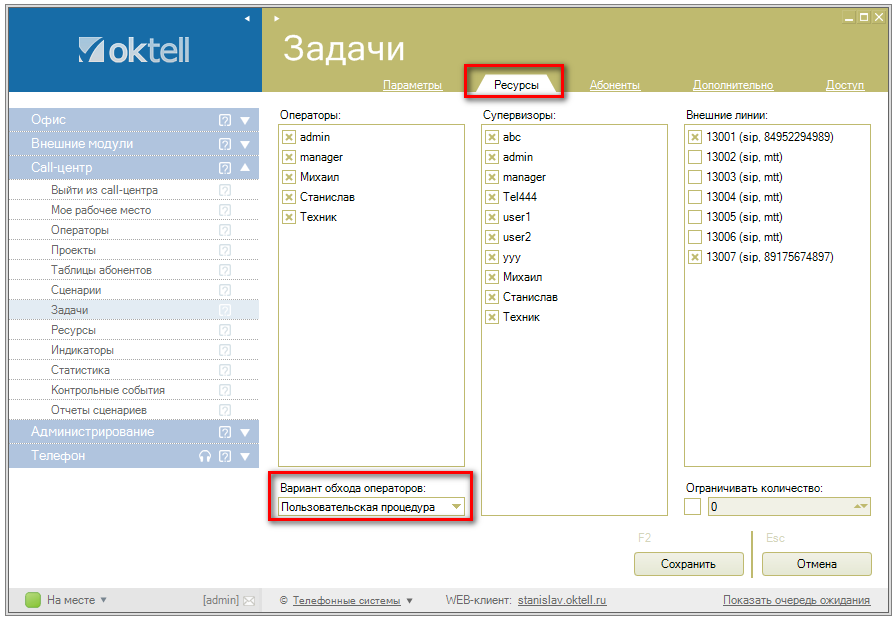This screenshot has width=896, height=620.
Task: Click help icon next to Внешние модули
Action: click(x=225, y=144)
